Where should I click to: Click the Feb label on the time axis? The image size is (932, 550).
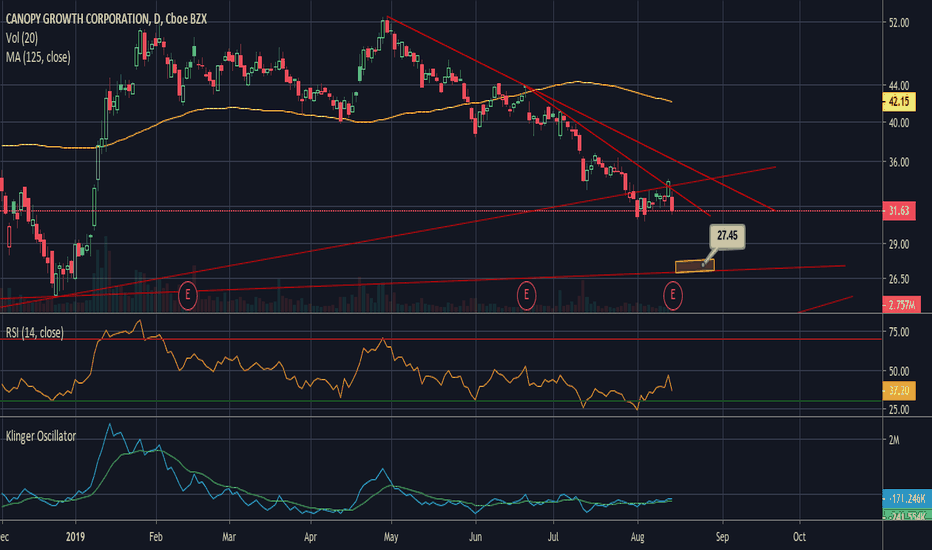coord(156,537)
